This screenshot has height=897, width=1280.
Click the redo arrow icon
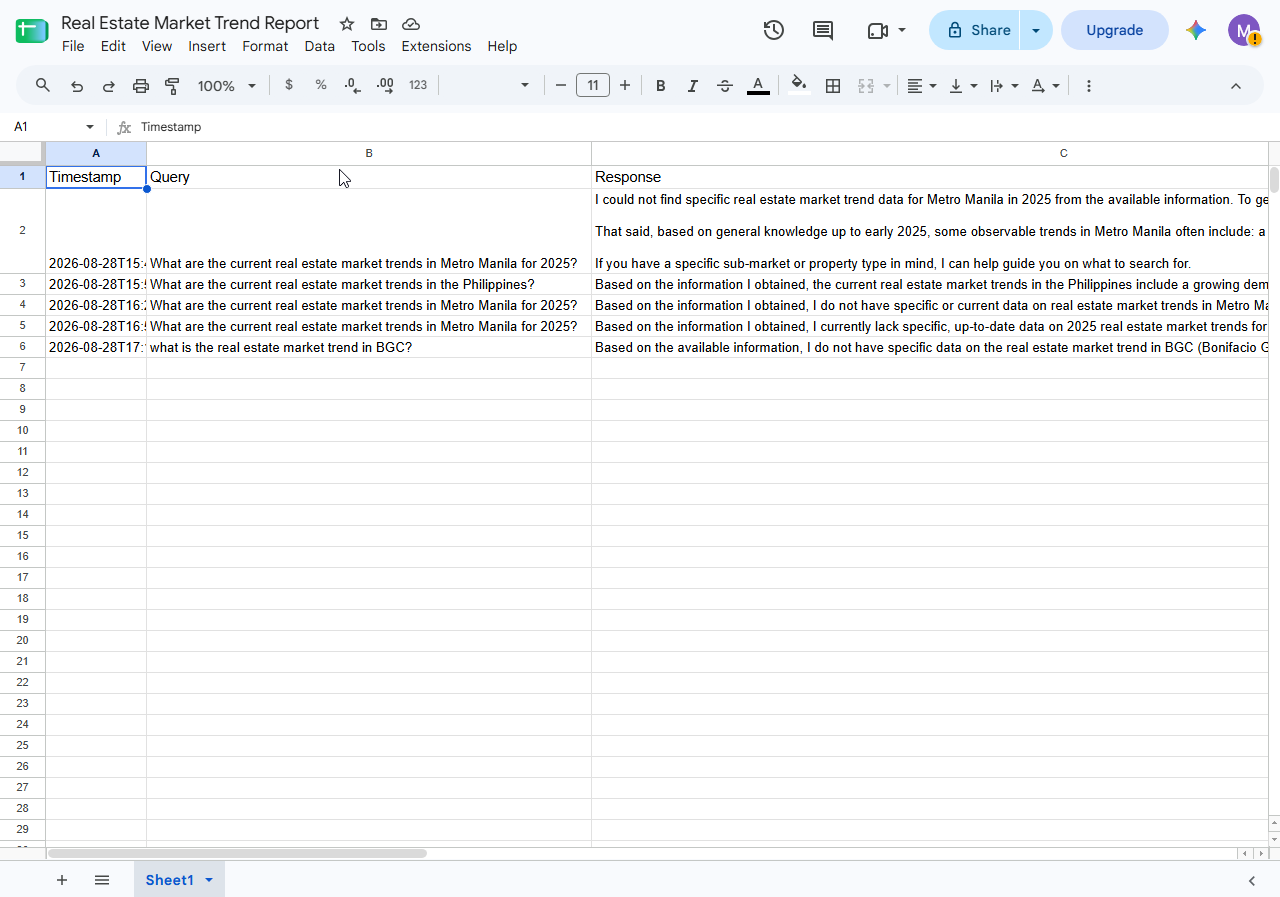pos(109,86)
